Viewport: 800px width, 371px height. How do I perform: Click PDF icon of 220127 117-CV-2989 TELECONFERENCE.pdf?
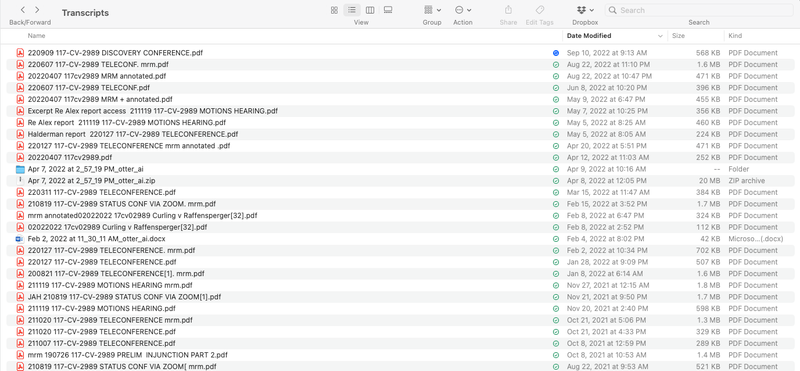[x=20, y=262]
